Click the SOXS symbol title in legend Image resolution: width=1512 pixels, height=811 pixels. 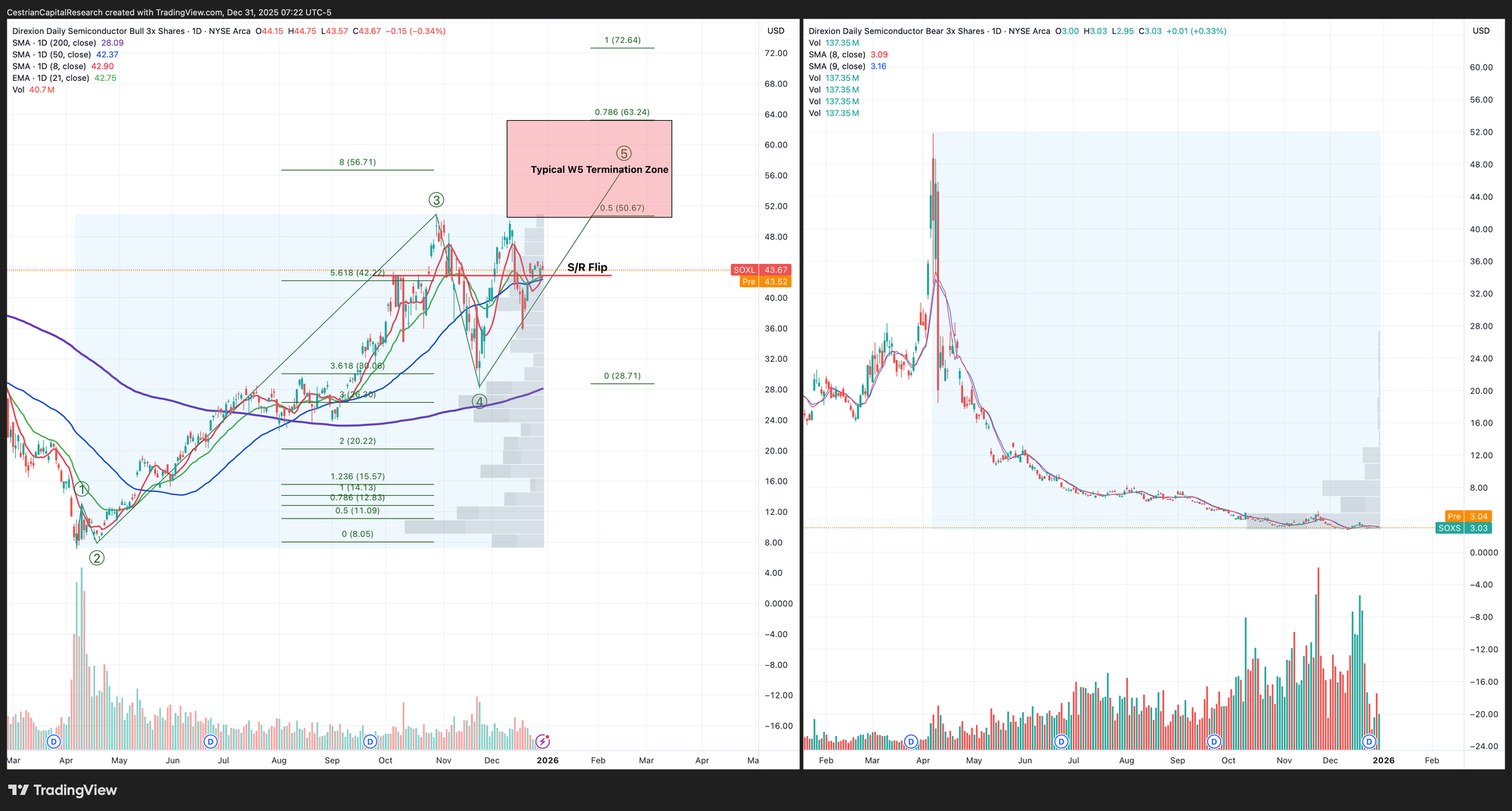pos(896,31)
